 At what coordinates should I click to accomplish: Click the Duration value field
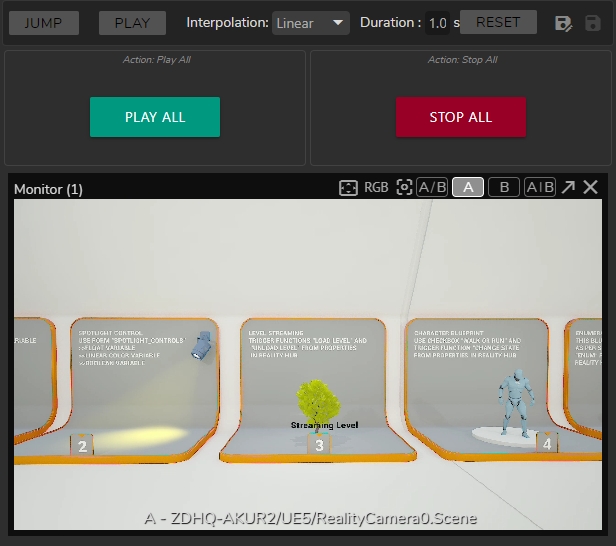coord(437,23)
